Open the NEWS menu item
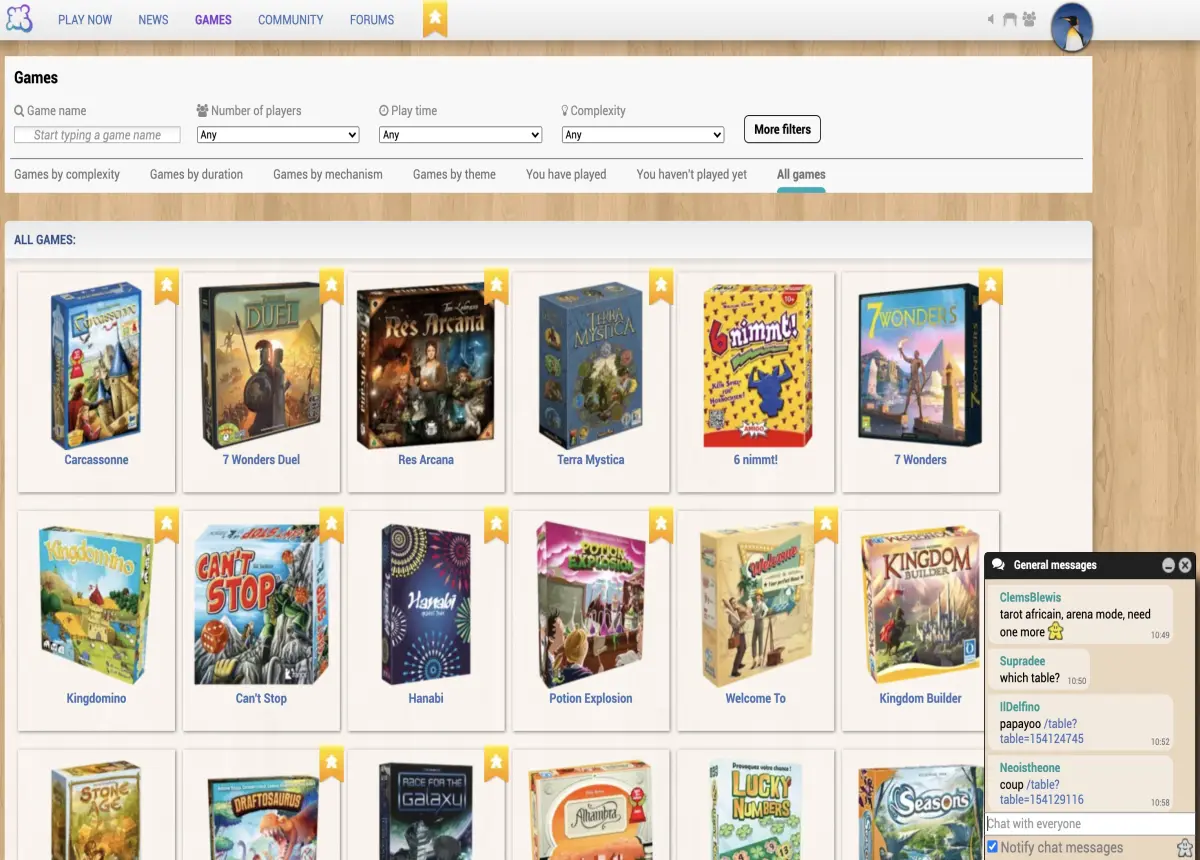Image resolution: width=1200 pixels, height=860 pixels. pyautogui.click(x=153, y=19)
